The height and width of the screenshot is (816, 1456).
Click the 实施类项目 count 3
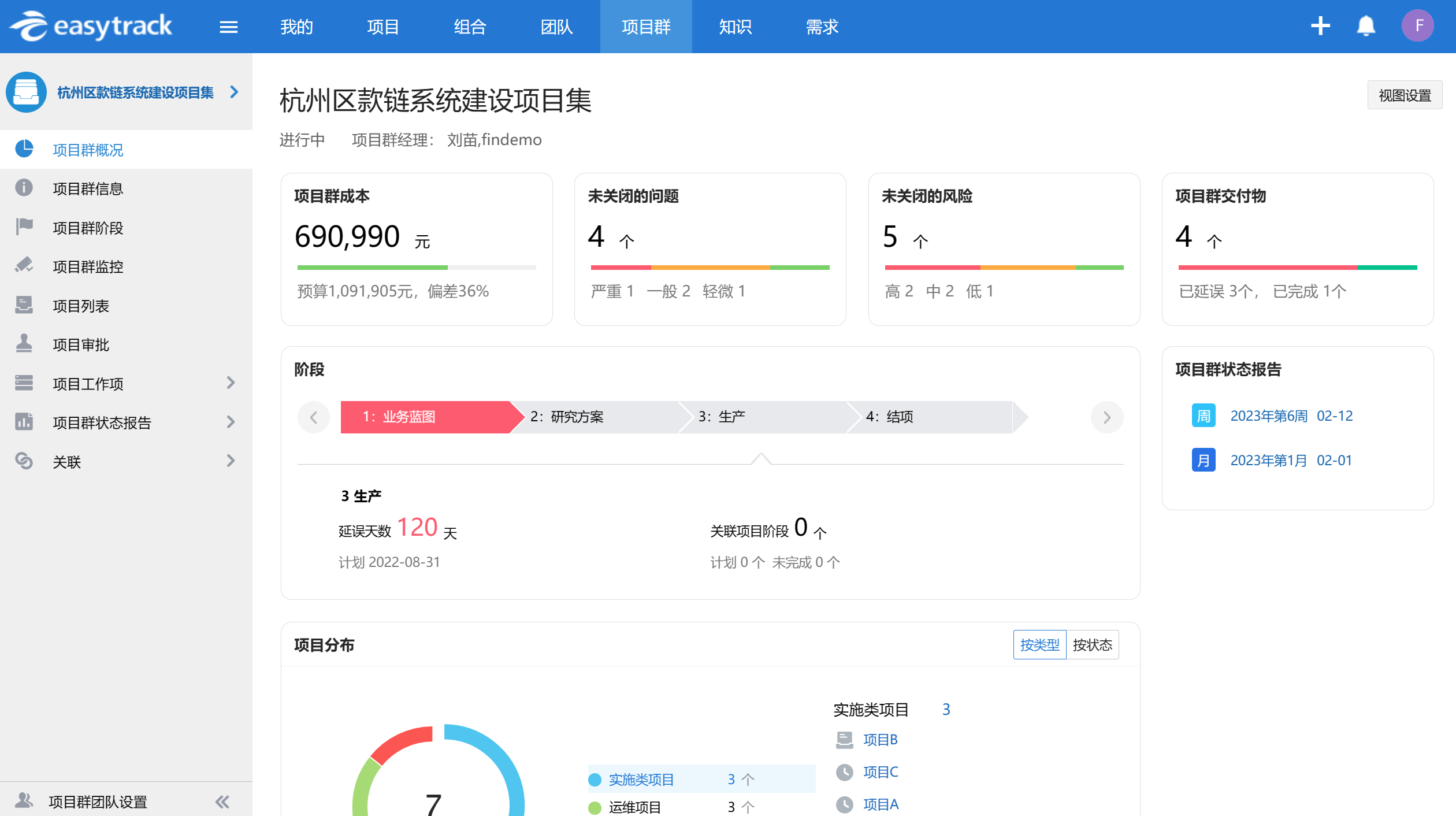tap(946, 709)
